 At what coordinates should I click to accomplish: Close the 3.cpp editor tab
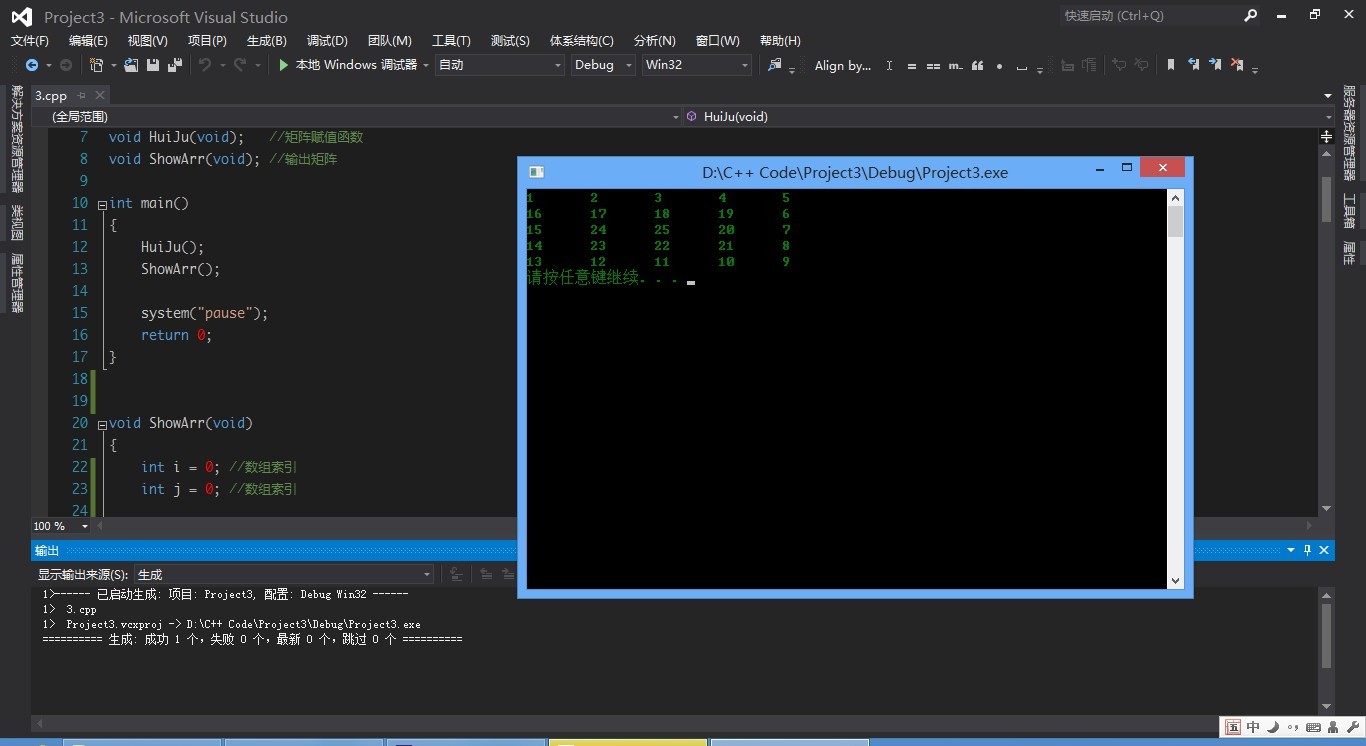tap(100, 96)
